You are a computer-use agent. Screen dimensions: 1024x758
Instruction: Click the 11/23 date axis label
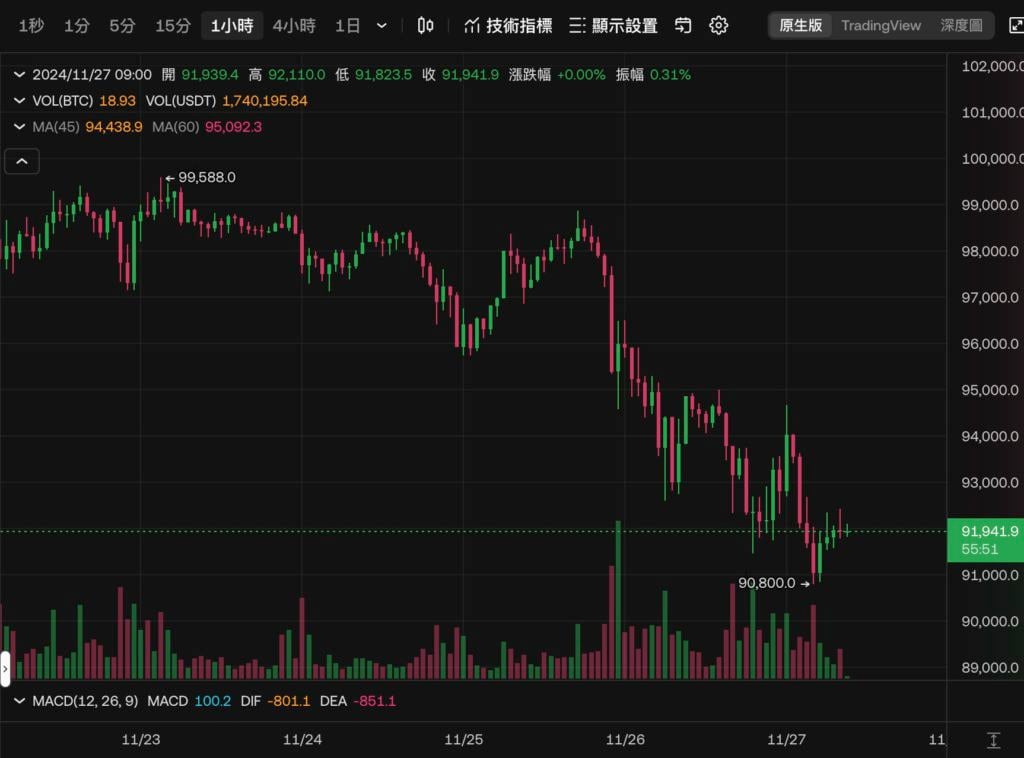pos(140,739)
